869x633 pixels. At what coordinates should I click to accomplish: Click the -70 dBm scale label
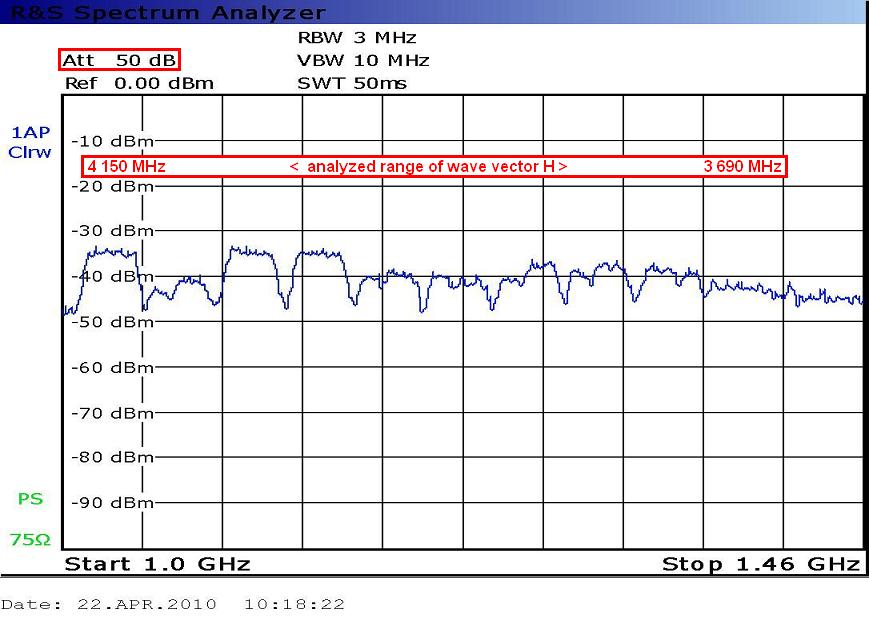[x=113, y=412]
